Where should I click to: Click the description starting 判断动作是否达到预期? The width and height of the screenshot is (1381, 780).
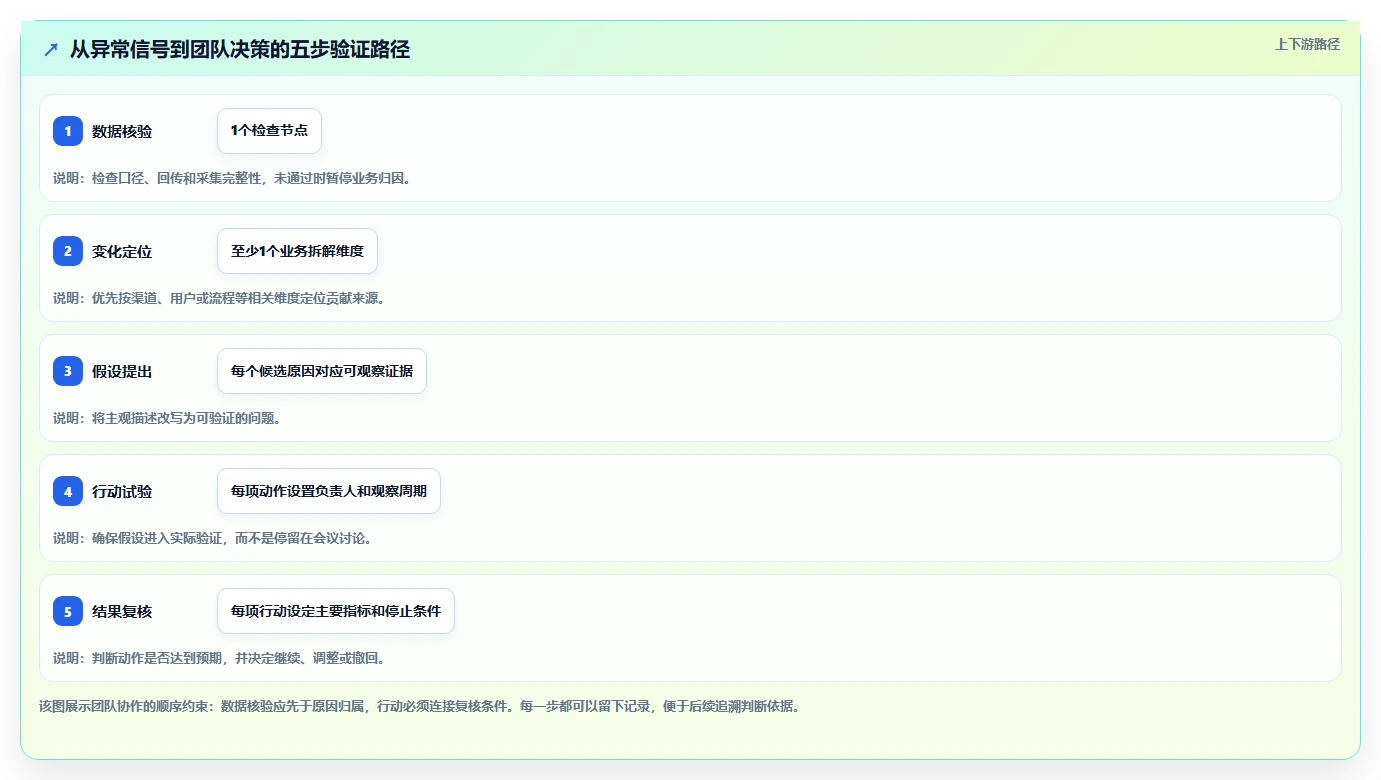(x=219, y=658)
